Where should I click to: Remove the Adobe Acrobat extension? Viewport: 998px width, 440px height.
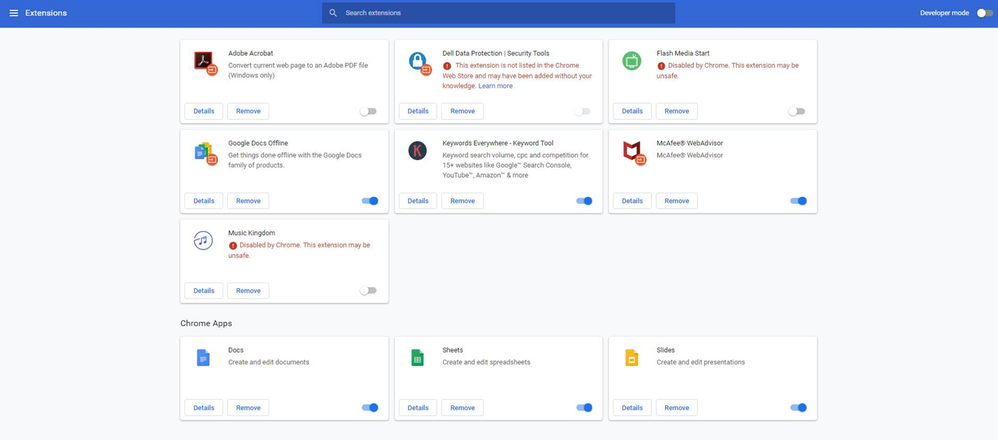[248, 111]
